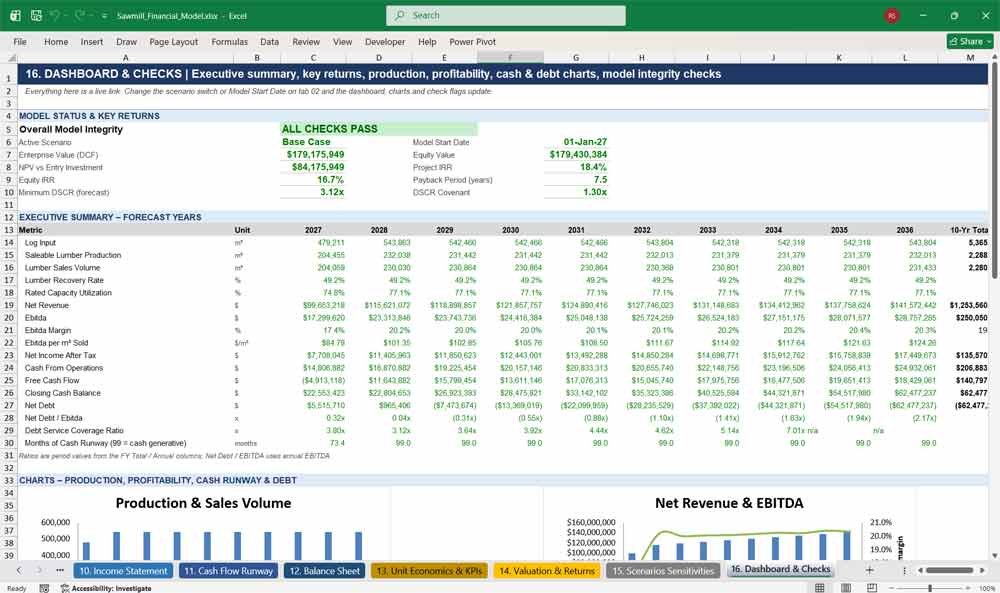Select row 19 header
Viewport: 1000px width, 593px height.
click(9, 305)
